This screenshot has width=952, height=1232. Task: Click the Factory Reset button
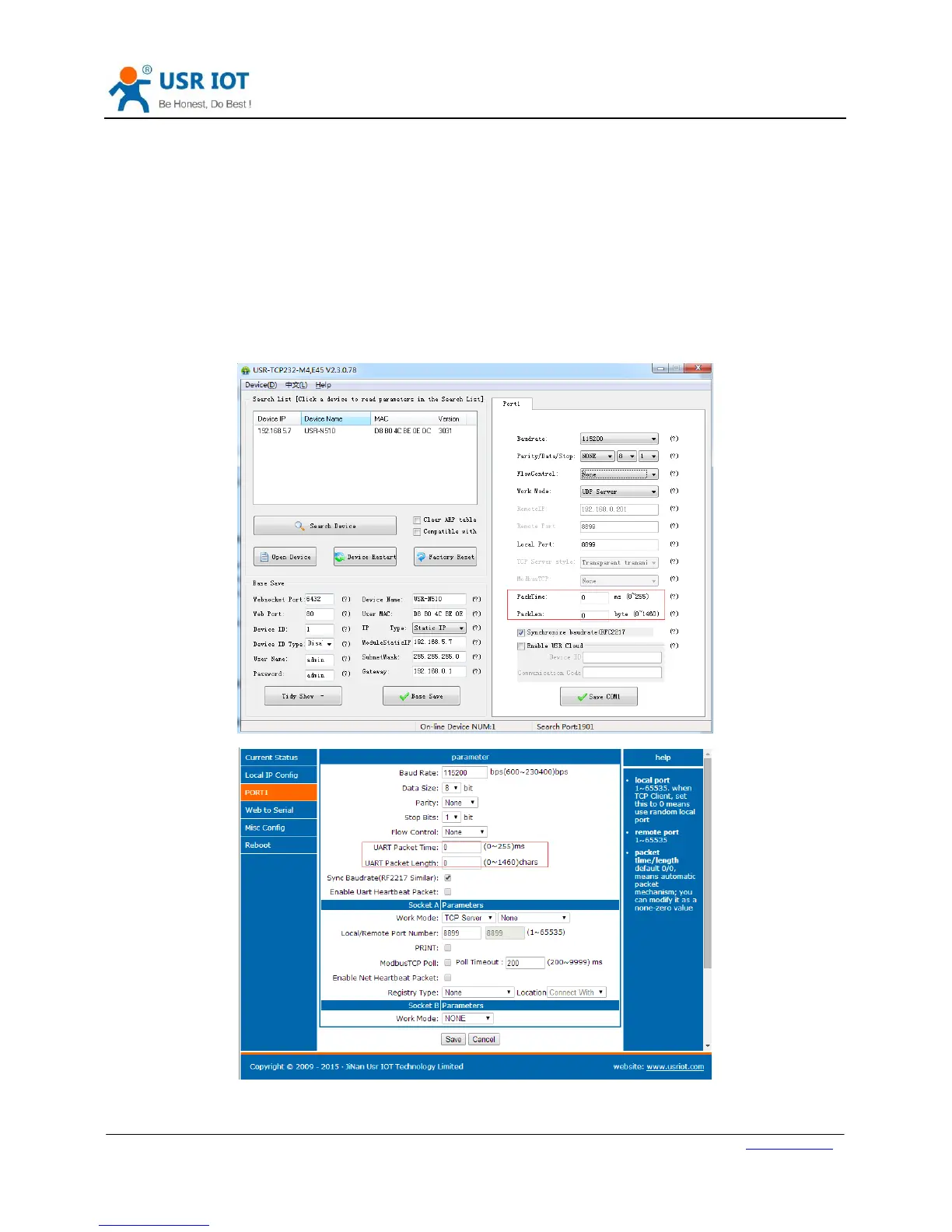pyautogui.click(x=445, y=557)
